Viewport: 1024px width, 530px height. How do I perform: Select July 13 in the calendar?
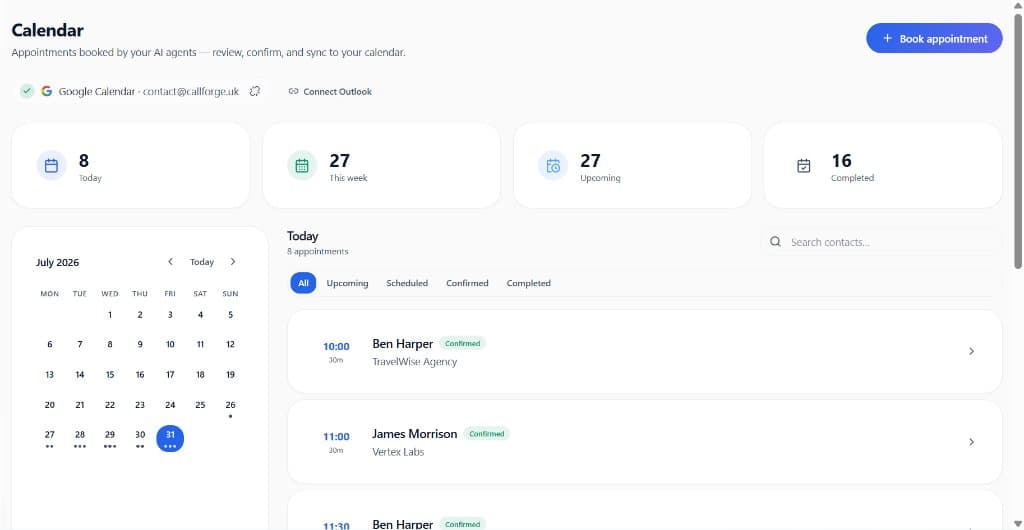50,375
